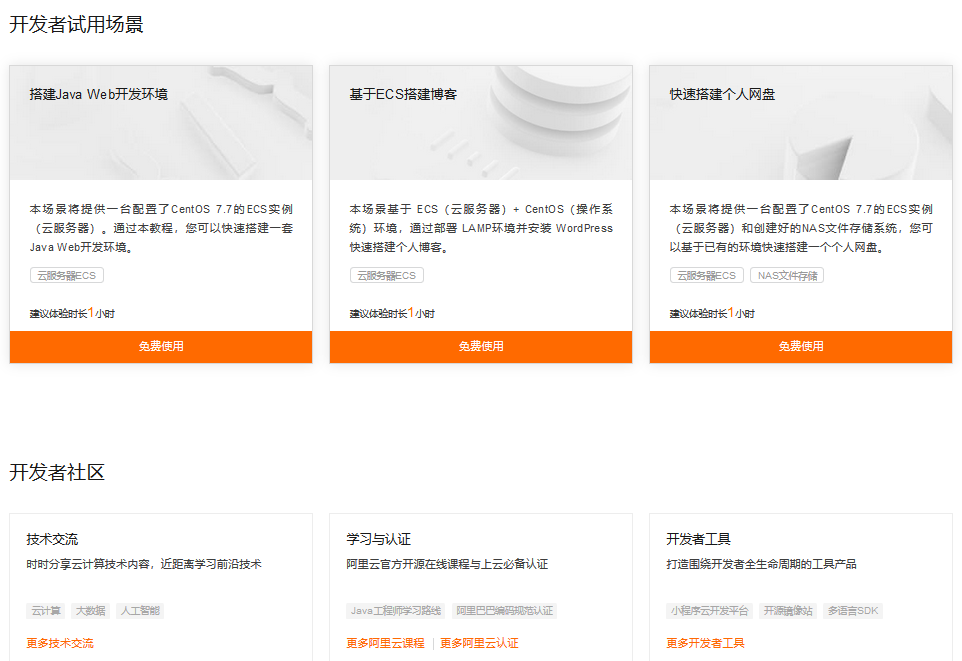Click the Java工程师学习路线 tag
This screenshot has height=661, width=962.
pos(396,611)
